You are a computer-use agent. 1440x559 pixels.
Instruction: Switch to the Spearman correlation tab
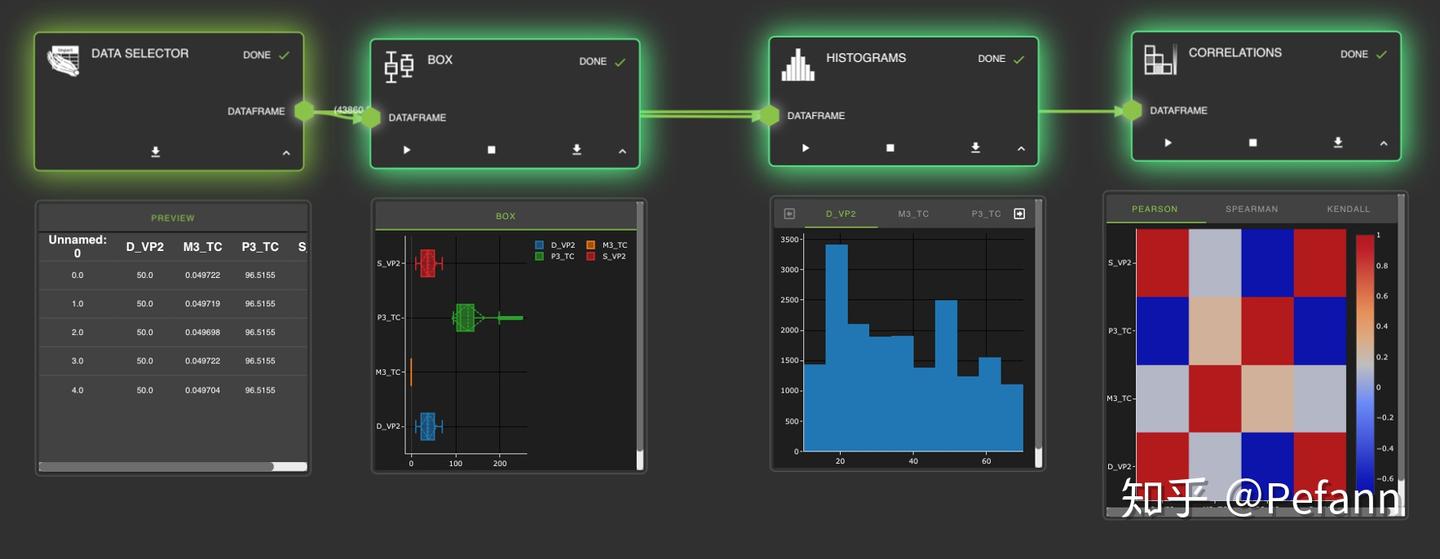coord(1252,209)
